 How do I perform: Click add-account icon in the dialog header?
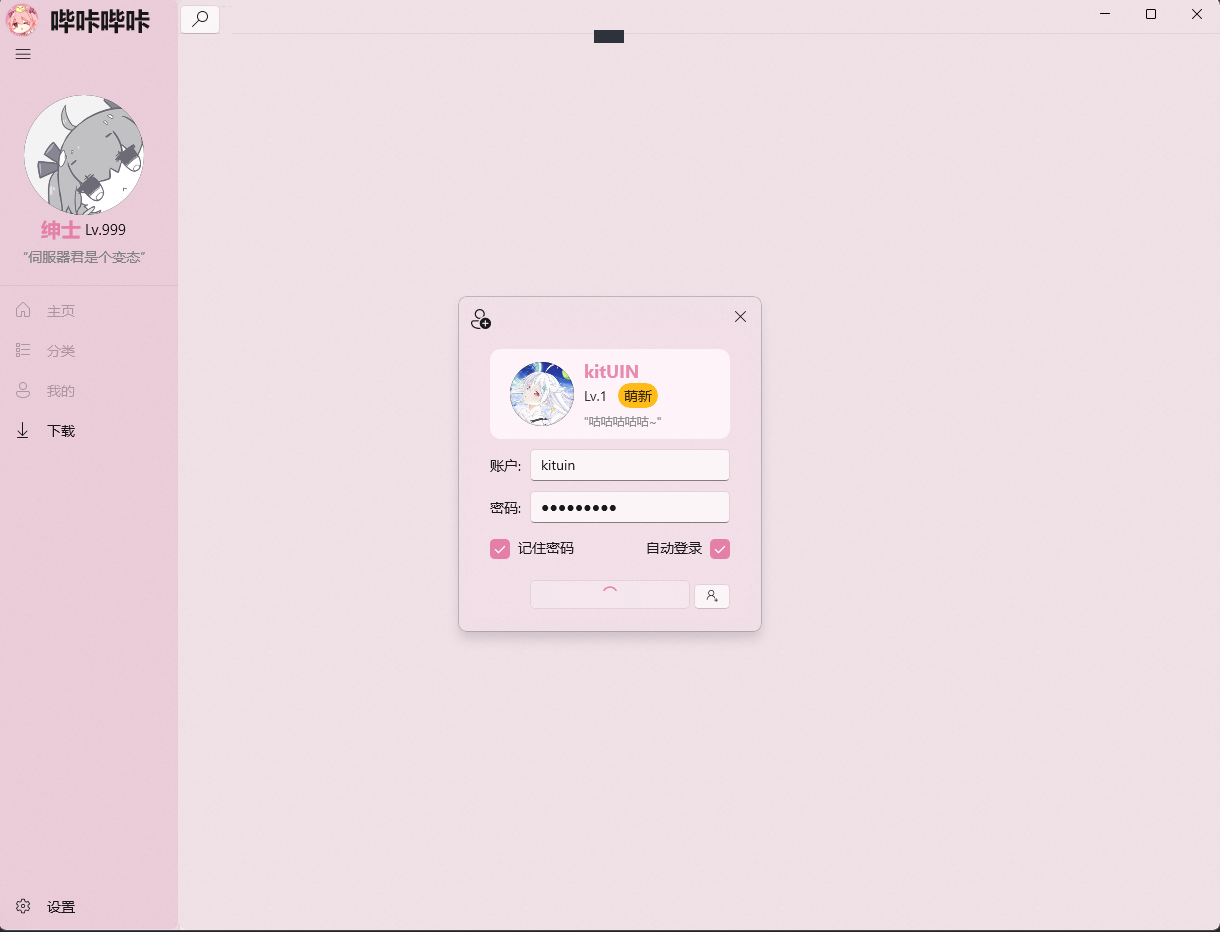pyautogui.click(x=481, y=319)
